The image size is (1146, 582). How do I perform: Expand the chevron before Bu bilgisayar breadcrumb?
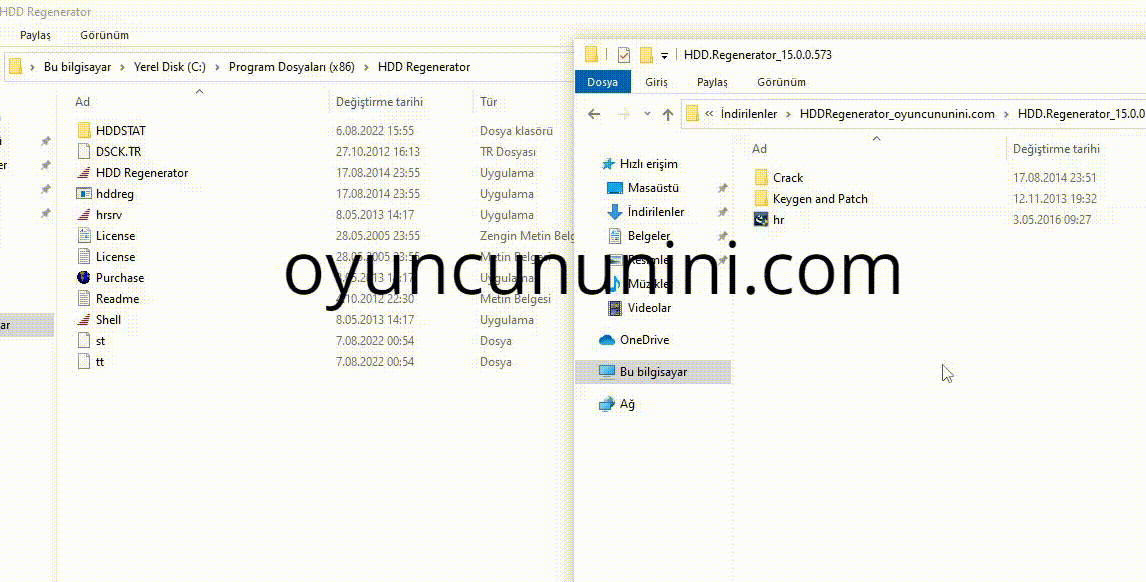[32, 67]
